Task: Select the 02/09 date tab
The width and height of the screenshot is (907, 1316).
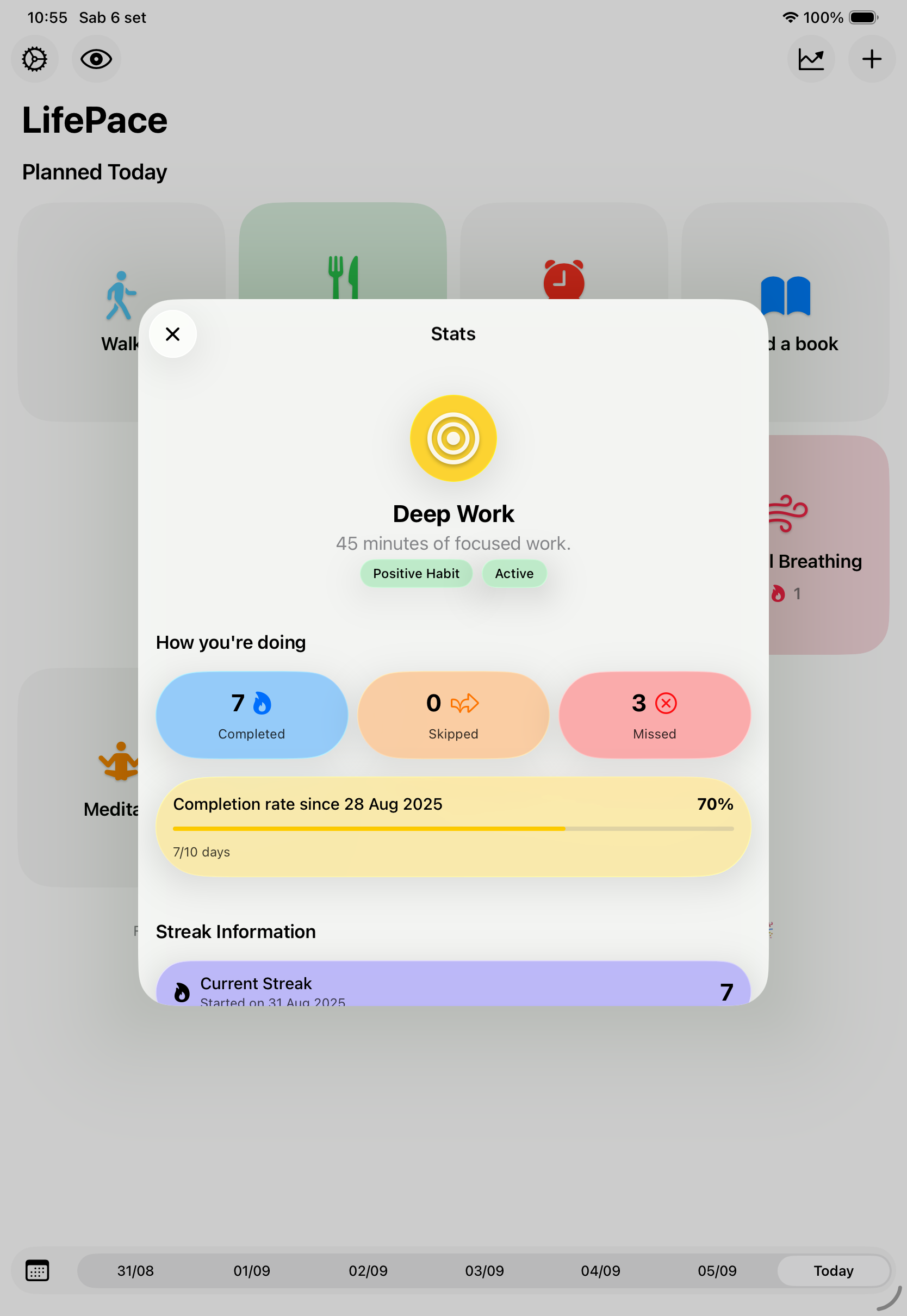Action: 368,1270
